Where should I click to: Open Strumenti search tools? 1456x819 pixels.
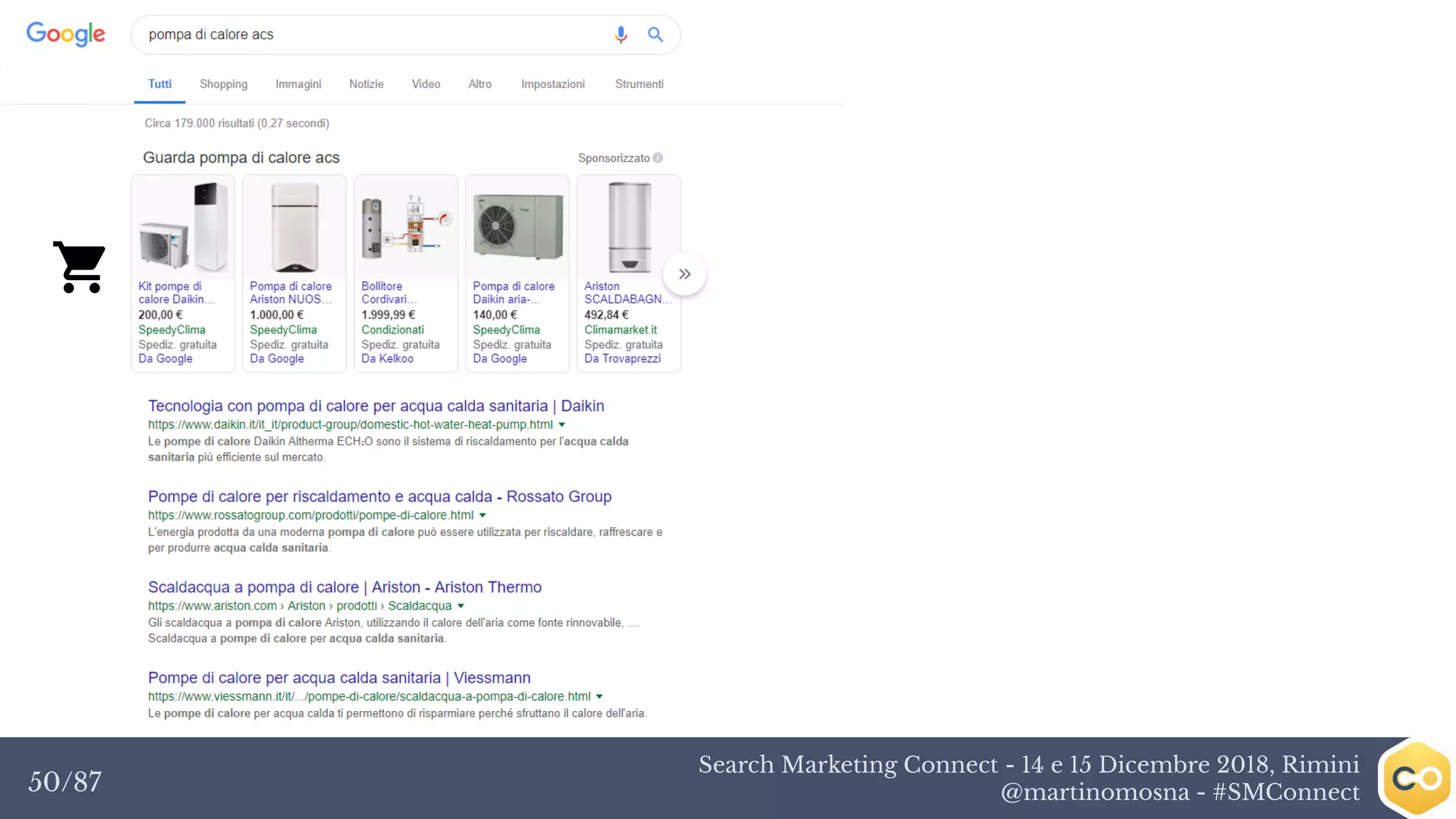point(639,84)
